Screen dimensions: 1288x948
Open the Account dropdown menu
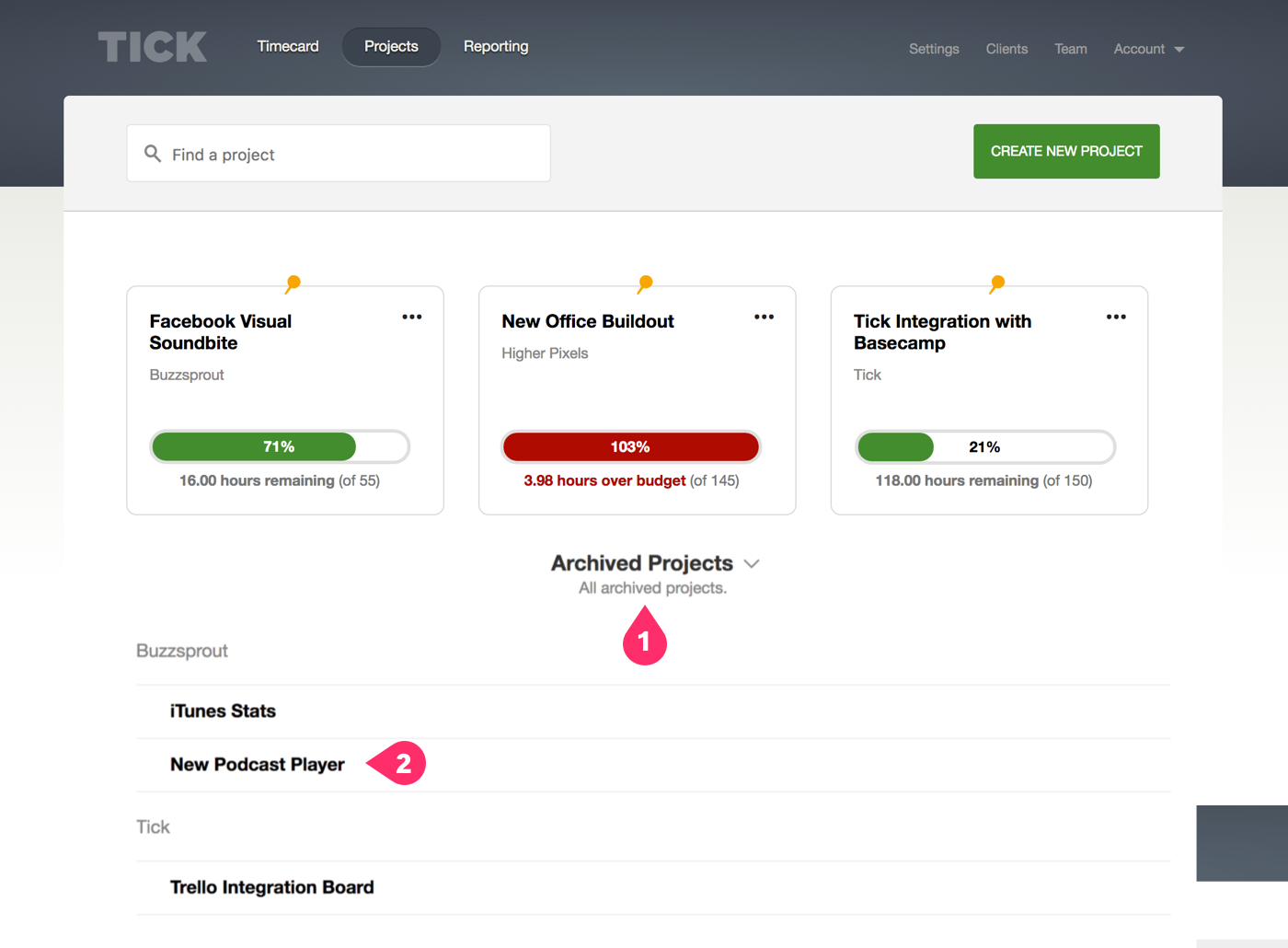[1148, 49]
